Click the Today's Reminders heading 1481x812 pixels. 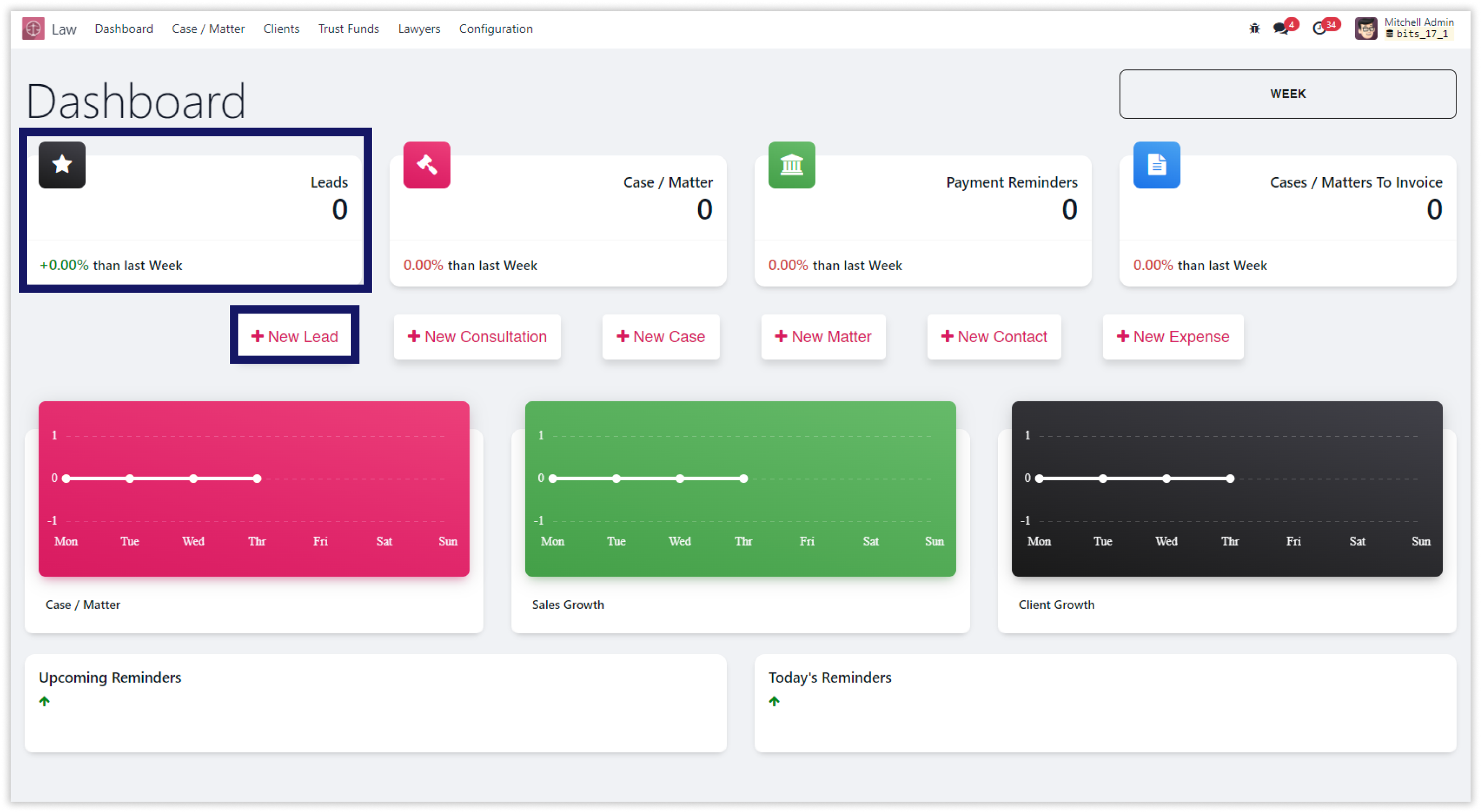click(x=830, y=678)
